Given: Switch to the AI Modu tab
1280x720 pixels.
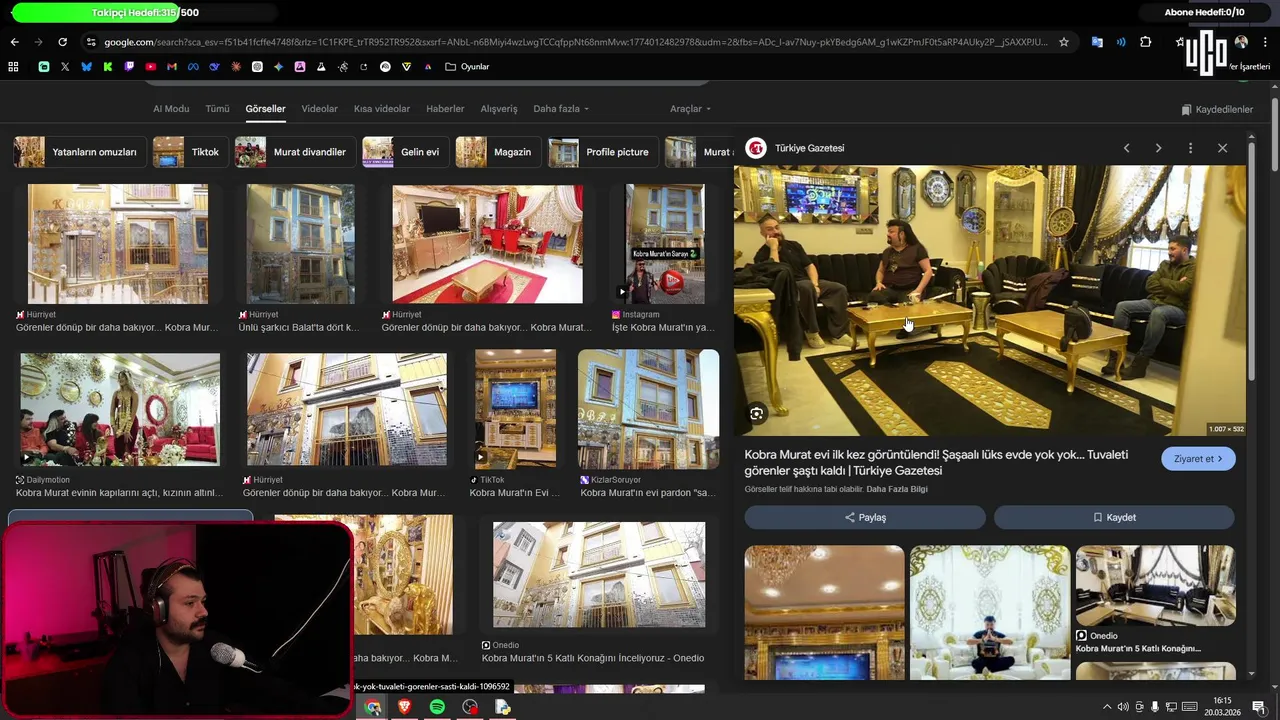Looking at the screenshot, I should [171, 109].
